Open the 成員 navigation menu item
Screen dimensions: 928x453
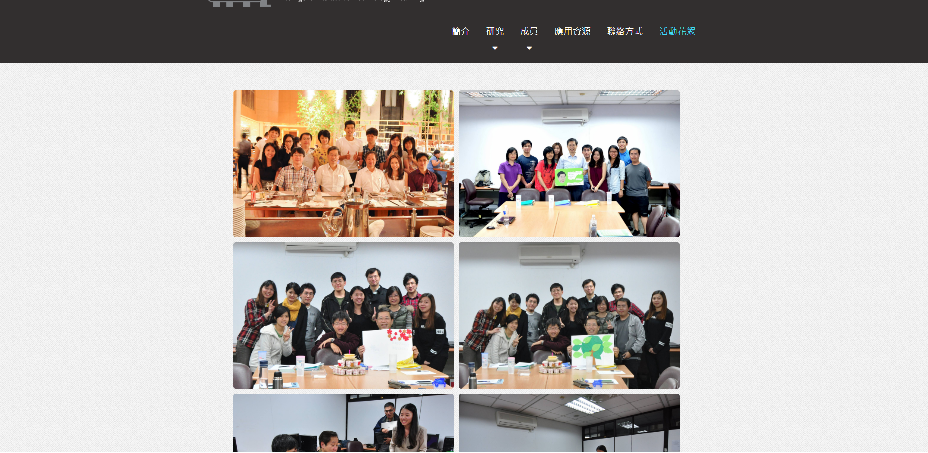pyautogui.click(x=529, y=31)
